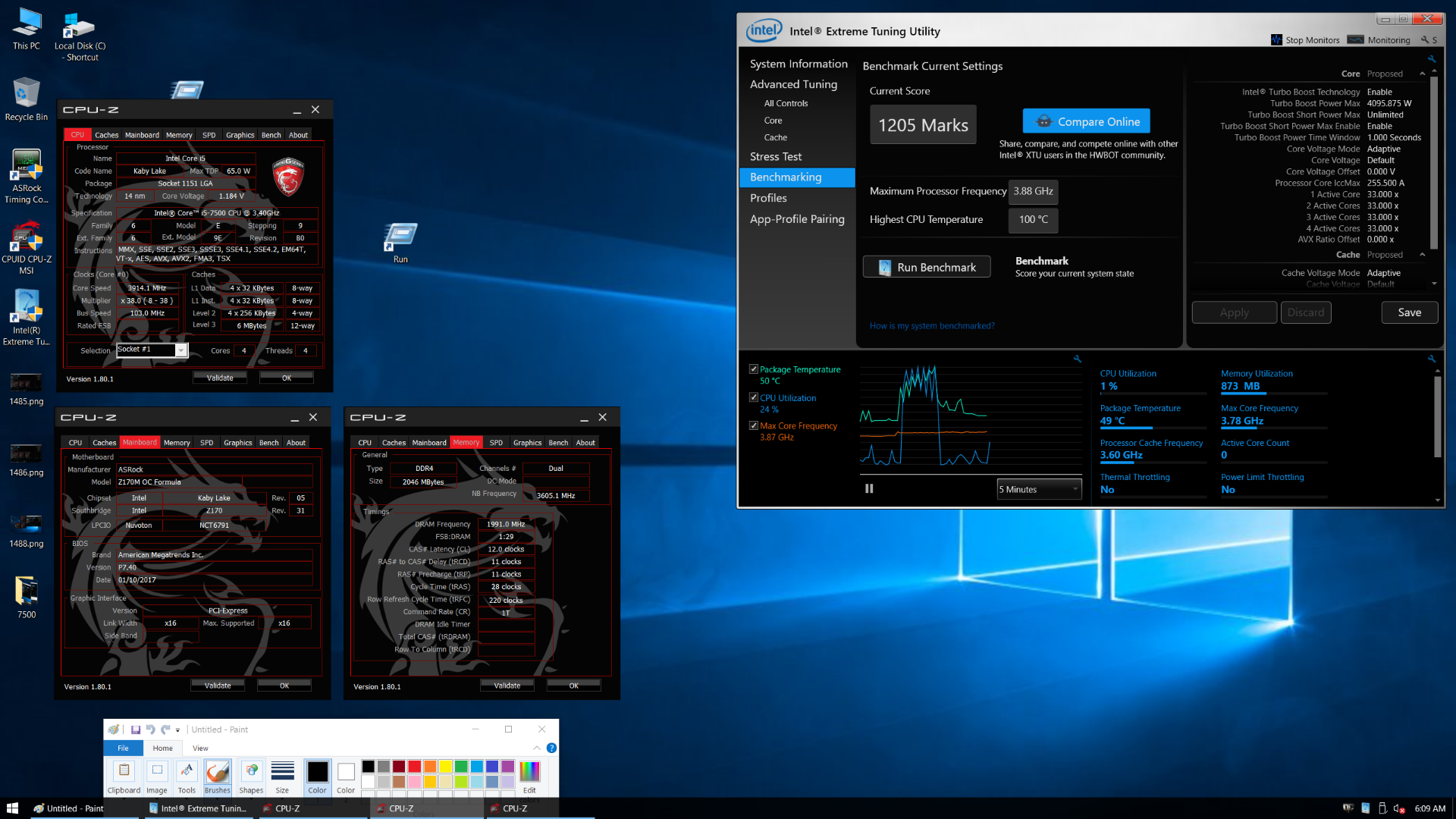Open Local Disk (C) shortcut icon

80,34
